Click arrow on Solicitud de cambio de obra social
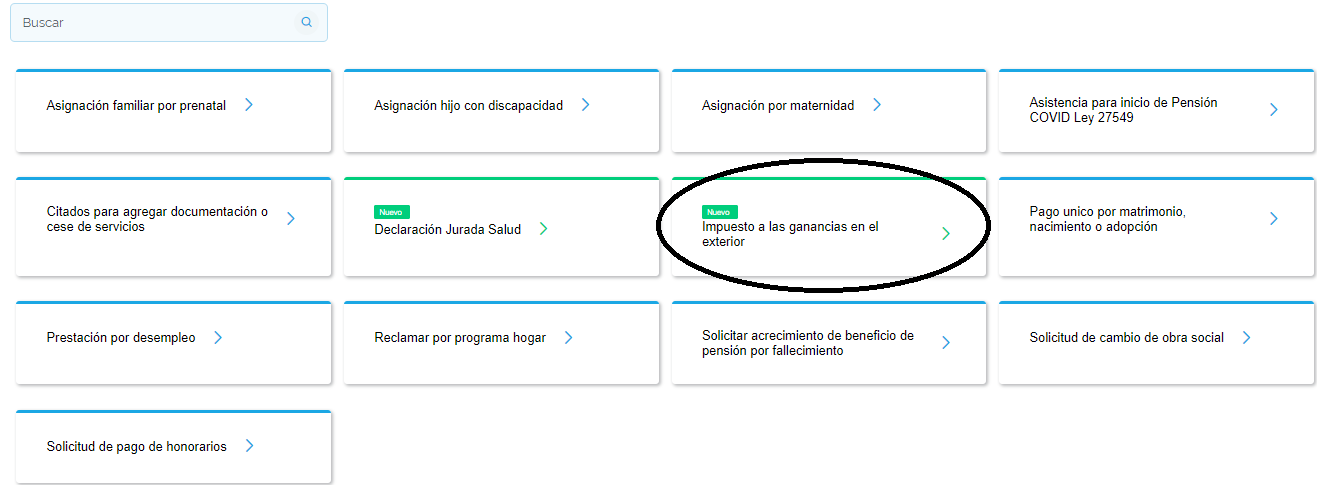Screen dimensions: 1317x485 (1246, 338)
